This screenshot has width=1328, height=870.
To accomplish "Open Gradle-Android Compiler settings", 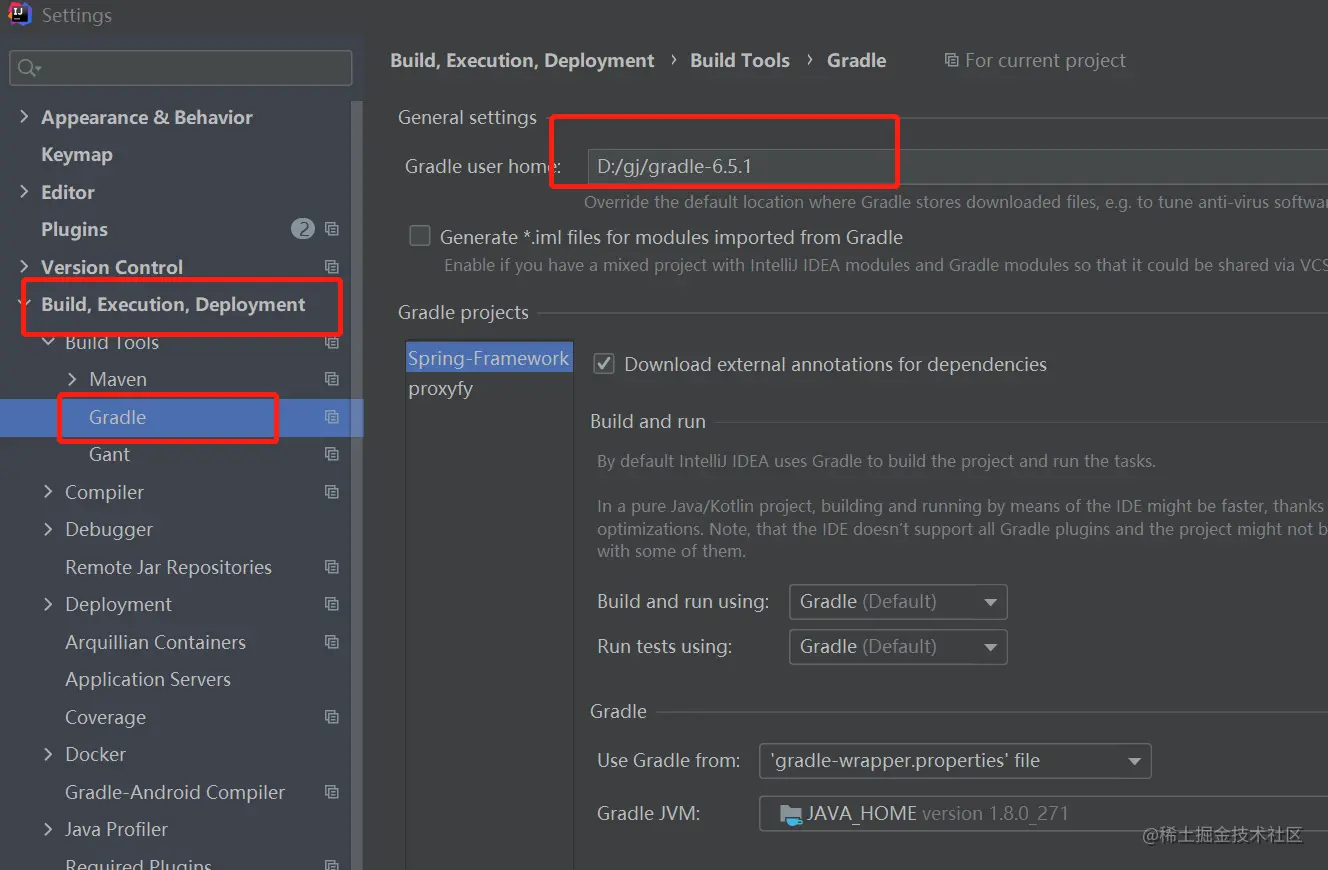I will (x=175, y=792).
